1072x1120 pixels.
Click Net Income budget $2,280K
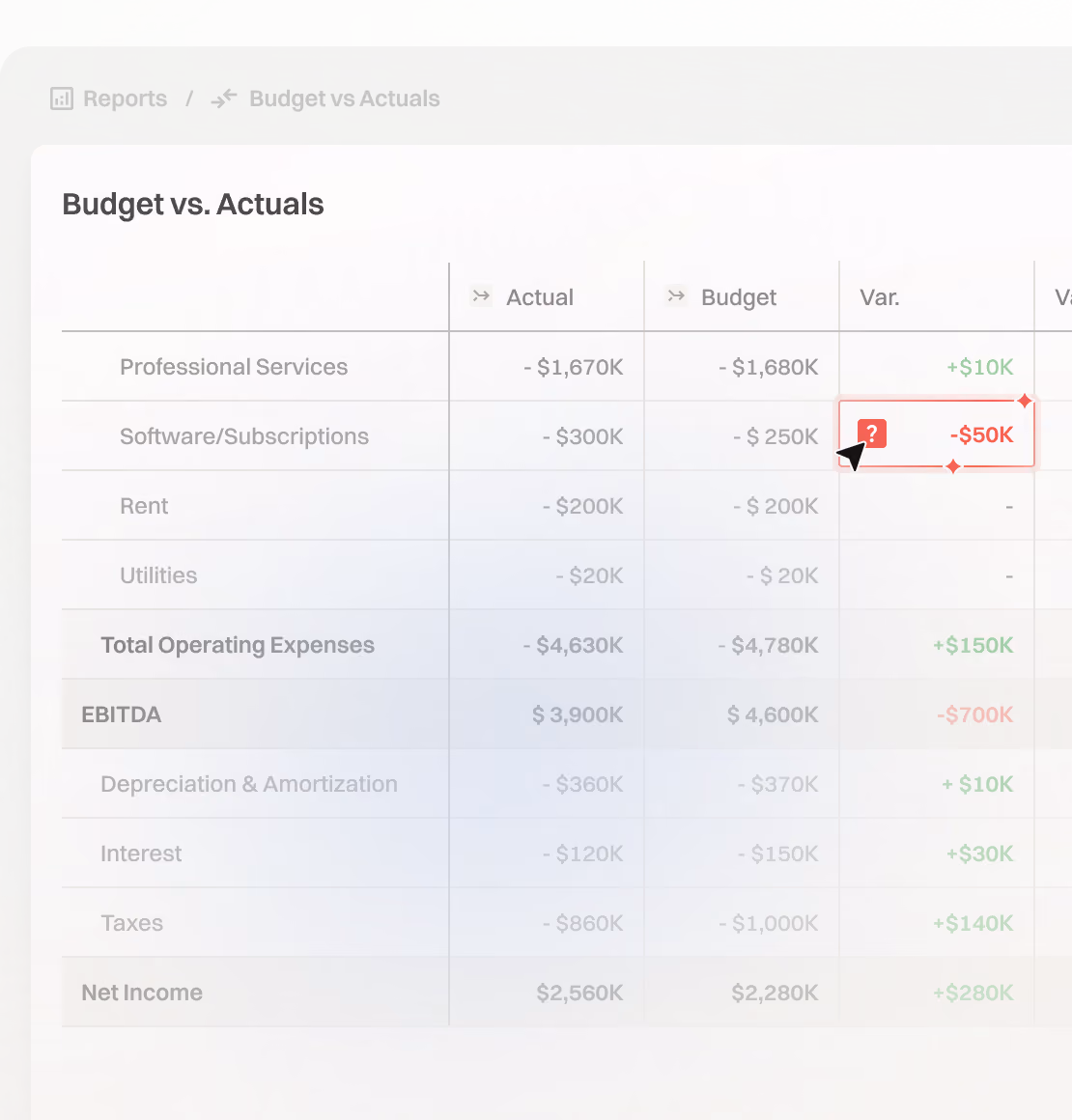pyautogui.click(x=775, y=993)
